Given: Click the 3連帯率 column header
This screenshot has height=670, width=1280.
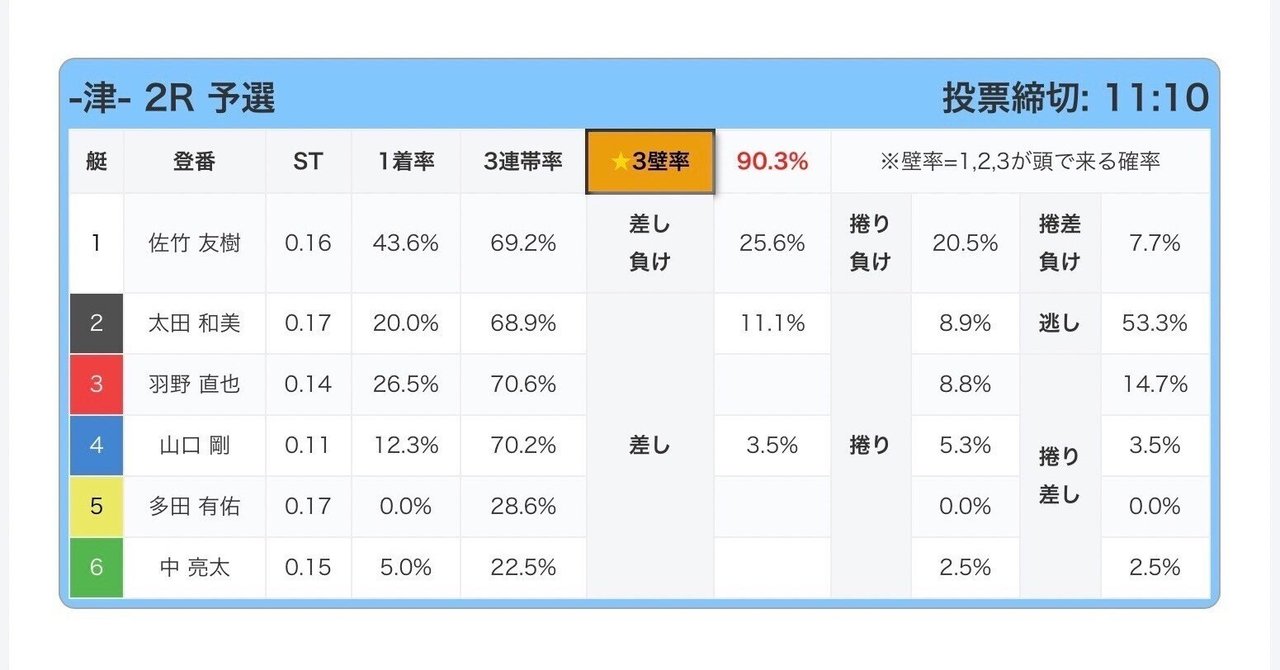Looking at the screenshot, I should (523, 161).
